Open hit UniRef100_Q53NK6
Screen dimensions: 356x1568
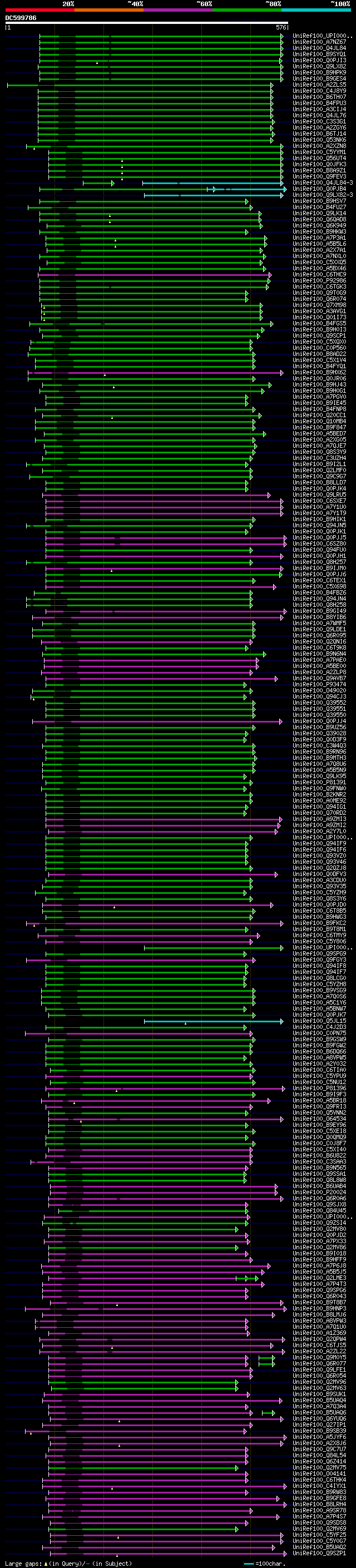point(319,140)
